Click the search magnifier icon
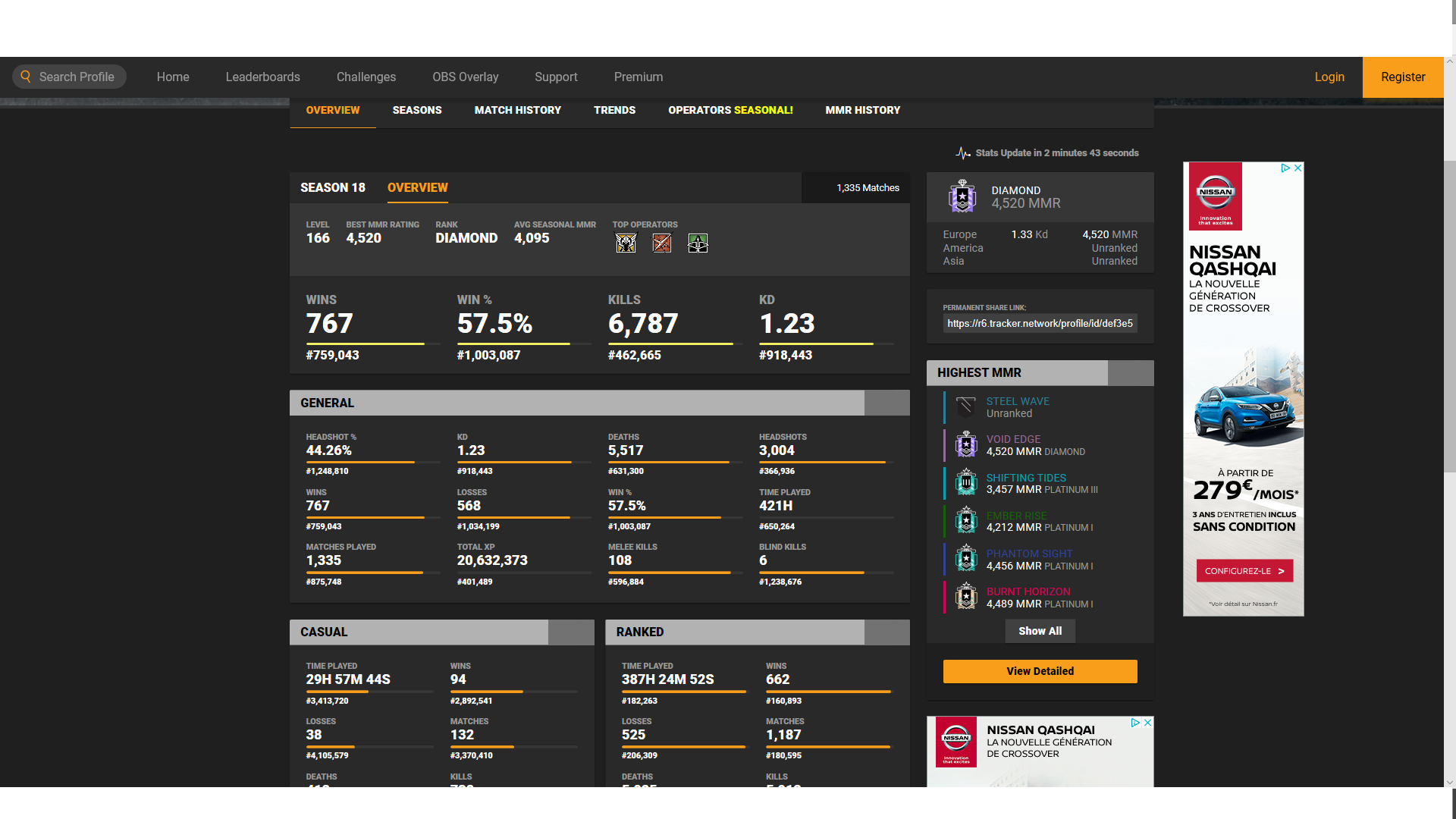The width and height of the screenshot is (1456, 819). (x=26, y=77)
